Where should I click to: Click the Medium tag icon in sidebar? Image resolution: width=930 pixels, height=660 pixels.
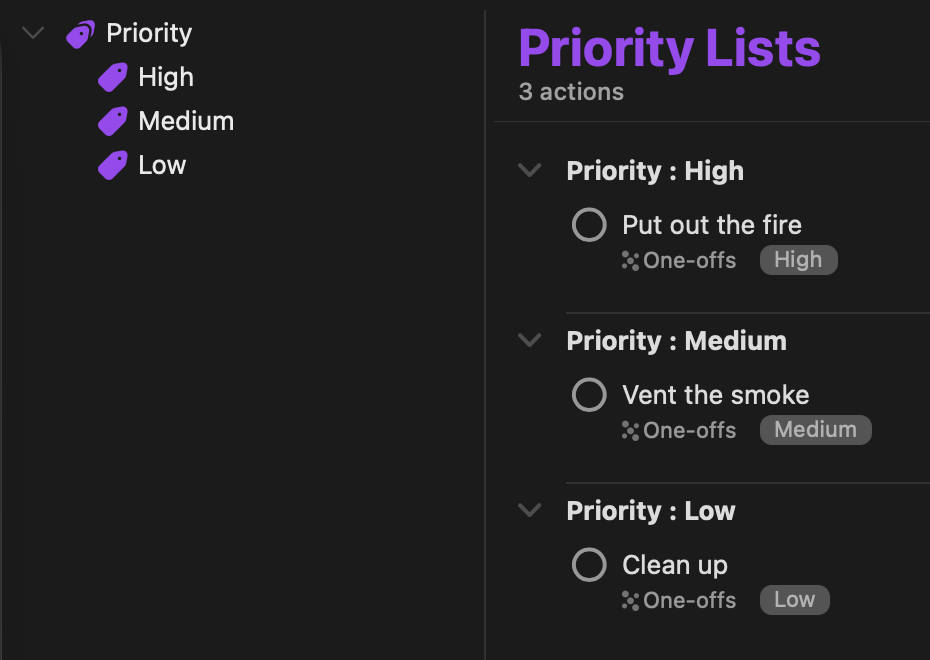[112, 122]
